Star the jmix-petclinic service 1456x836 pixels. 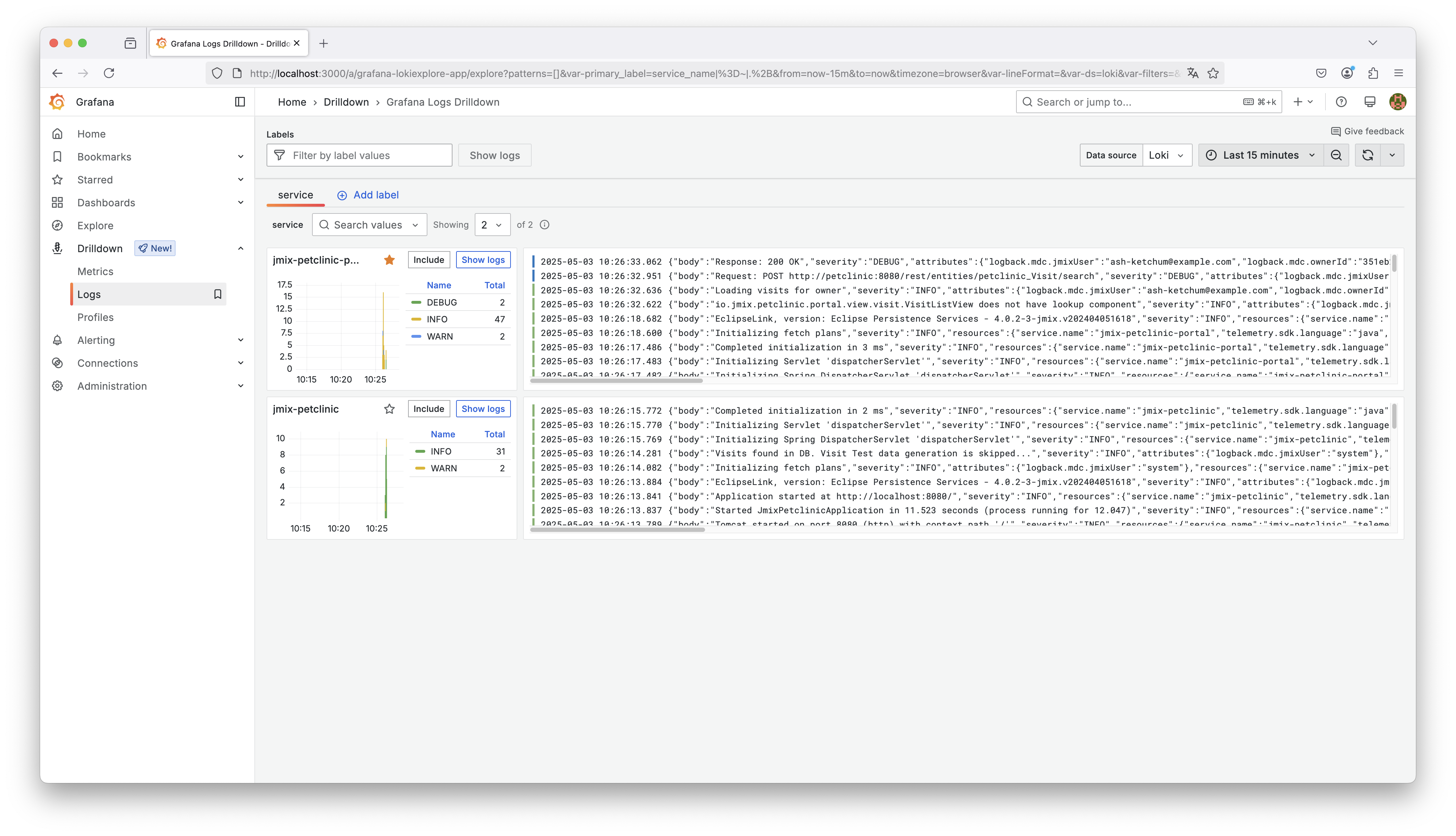coord(389,409)
